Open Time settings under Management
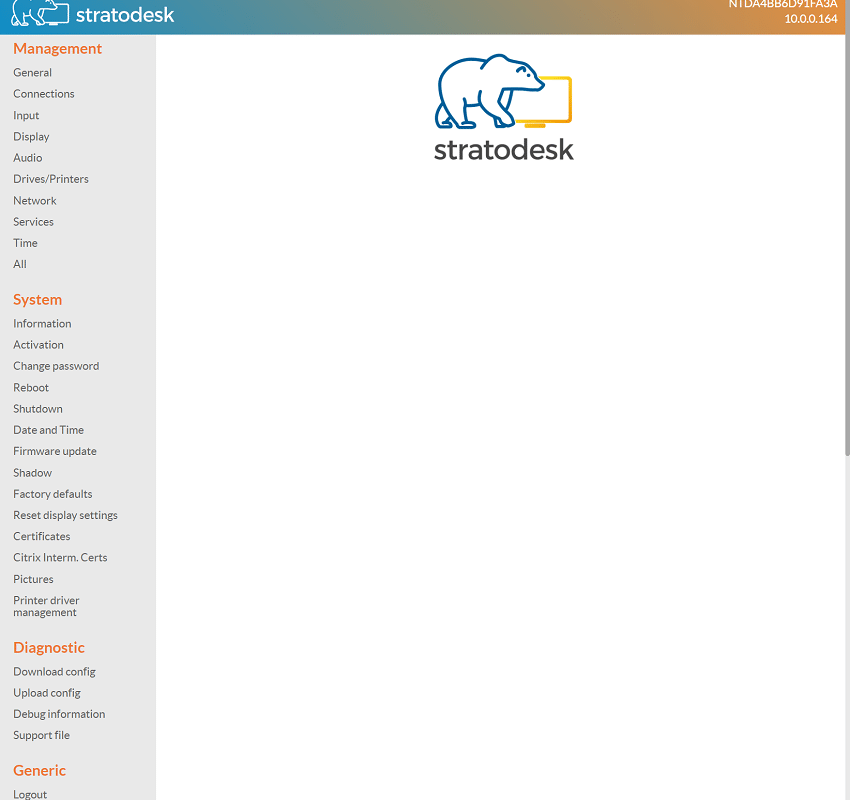The image size is (850, 800). (25, 243)
